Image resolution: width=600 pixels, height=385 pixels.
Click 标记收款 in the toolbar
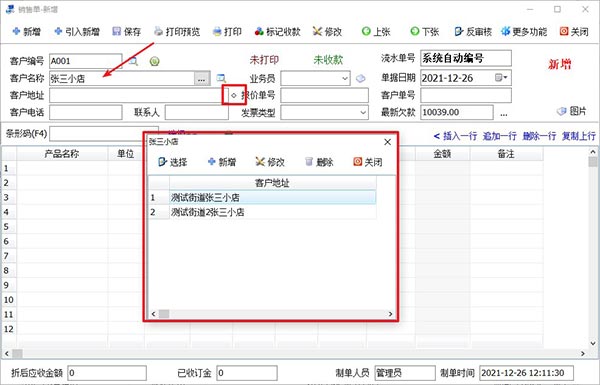(x=278, y=31)
